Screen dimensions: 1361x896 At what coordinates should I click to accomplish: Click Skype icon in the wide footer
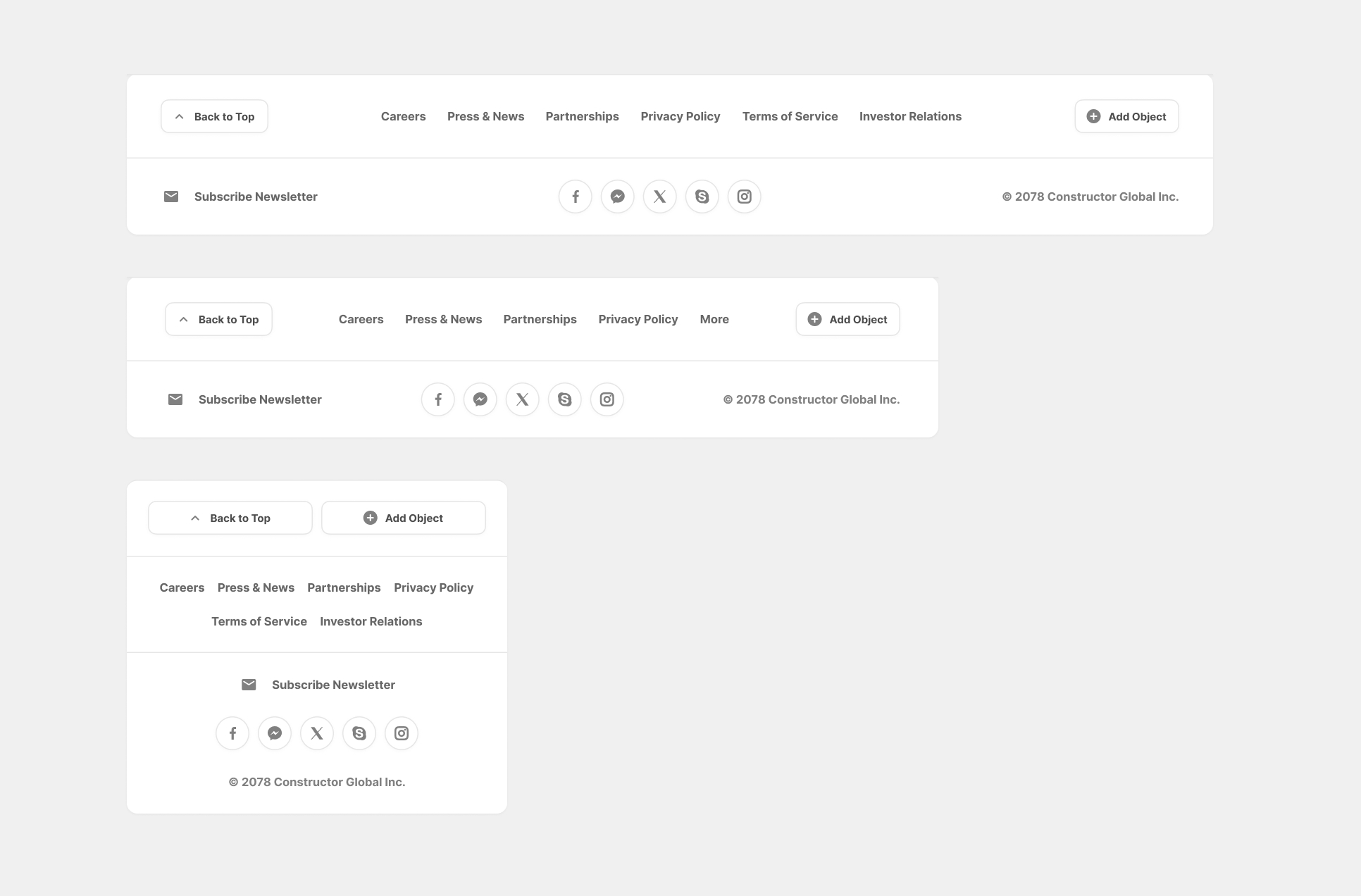point(702,197)
